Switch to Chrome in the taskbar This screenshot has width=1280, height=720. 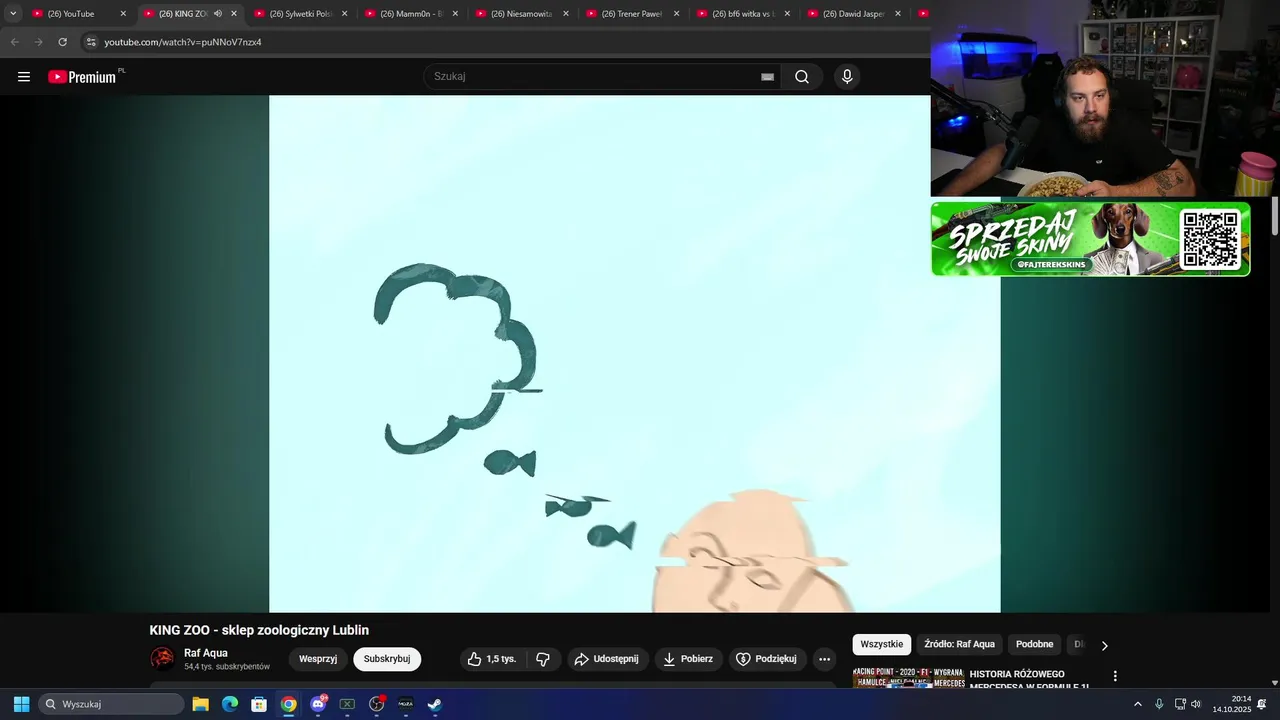click(288, 704)
